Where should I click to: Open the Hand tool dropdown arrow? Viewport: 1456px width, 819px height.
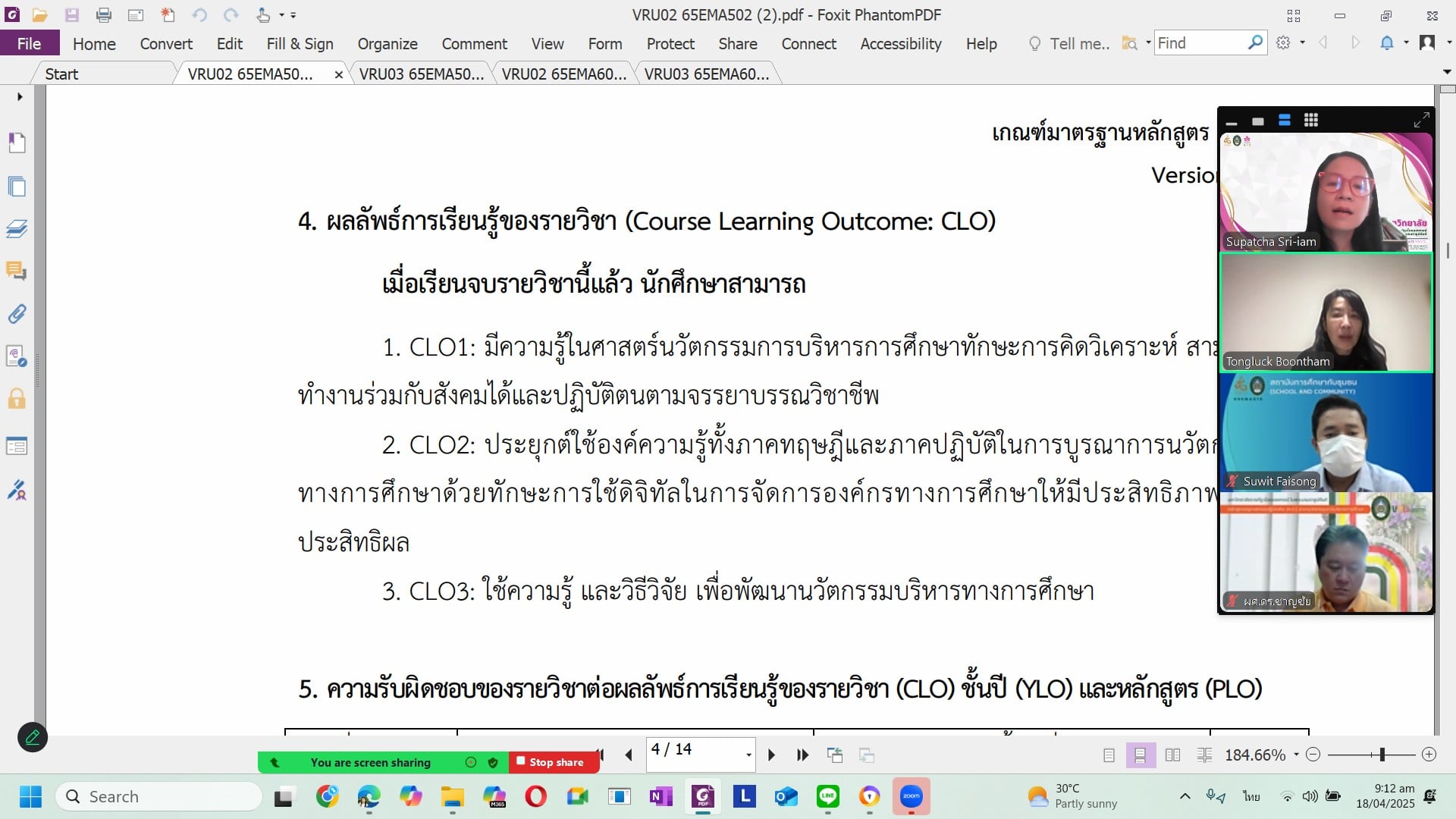coord(281,15)
